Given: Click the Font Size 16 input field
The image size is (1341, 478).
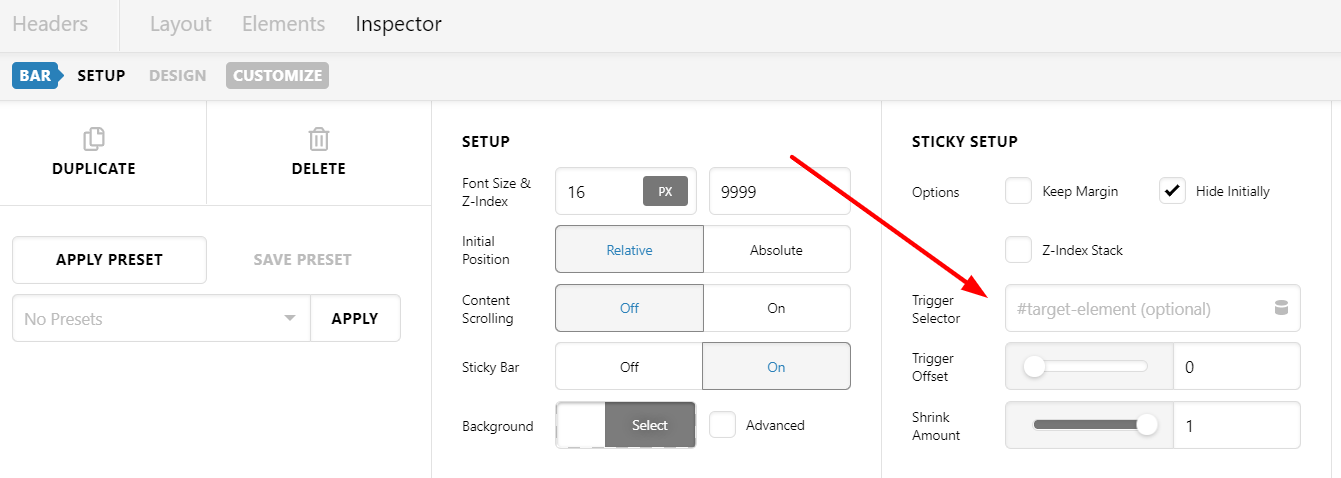Looking at the screenshot, I should [600, 191].
